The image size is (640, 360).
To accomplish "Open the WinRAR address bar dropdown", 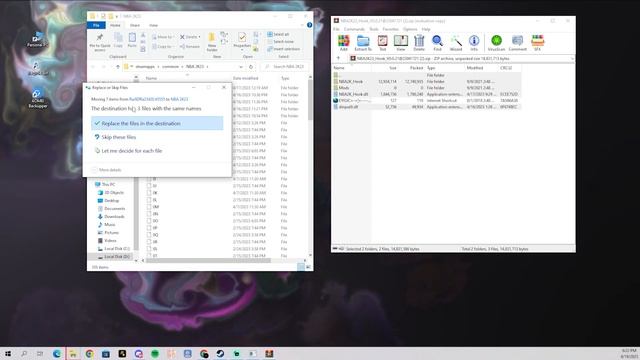I will pos(572,58).
